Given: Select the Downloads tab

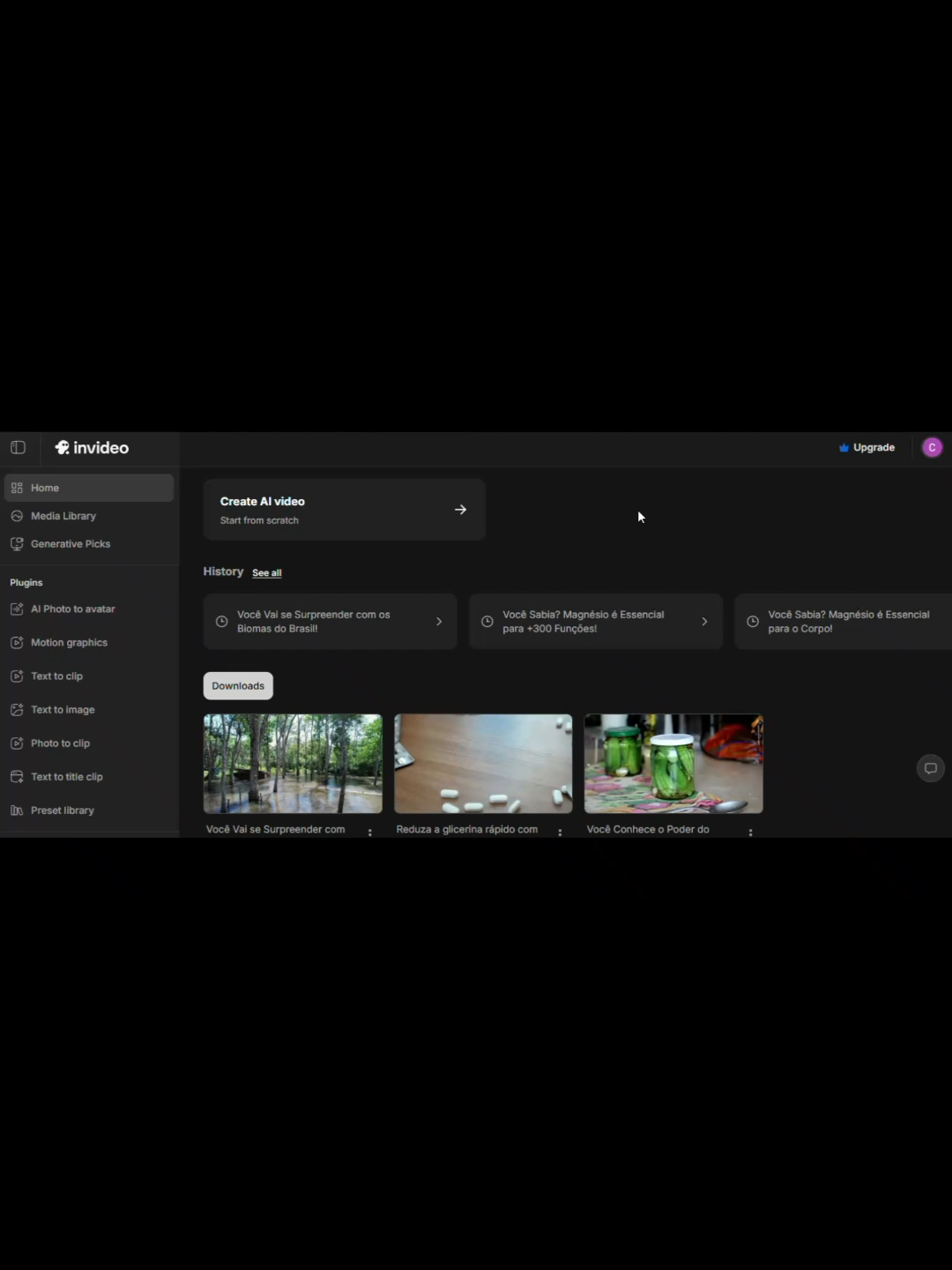Looking at the screenshot, I should [238, 686].
